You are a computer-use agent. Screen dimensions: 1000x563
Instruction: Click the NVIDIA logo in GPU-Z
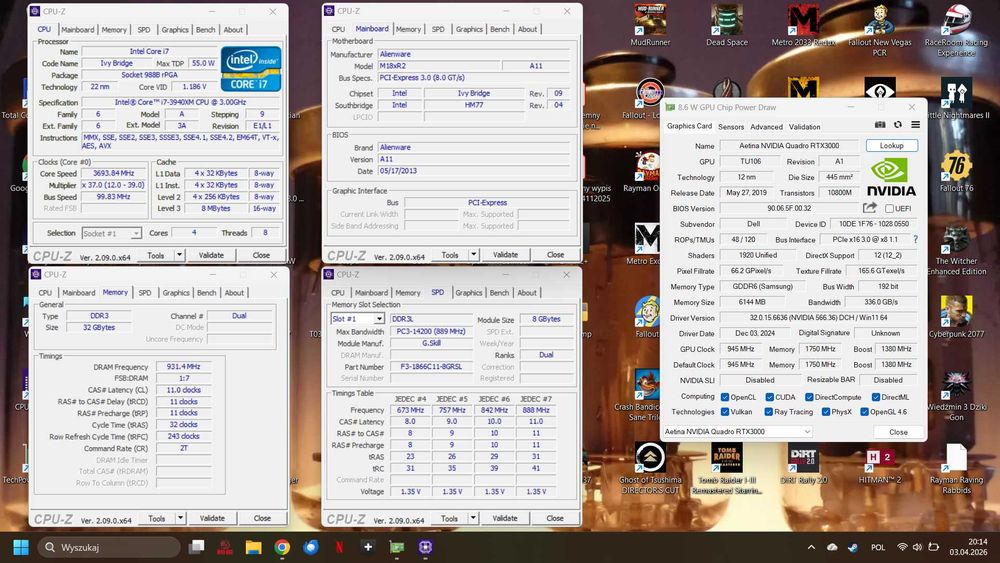[x=891, y=178]
